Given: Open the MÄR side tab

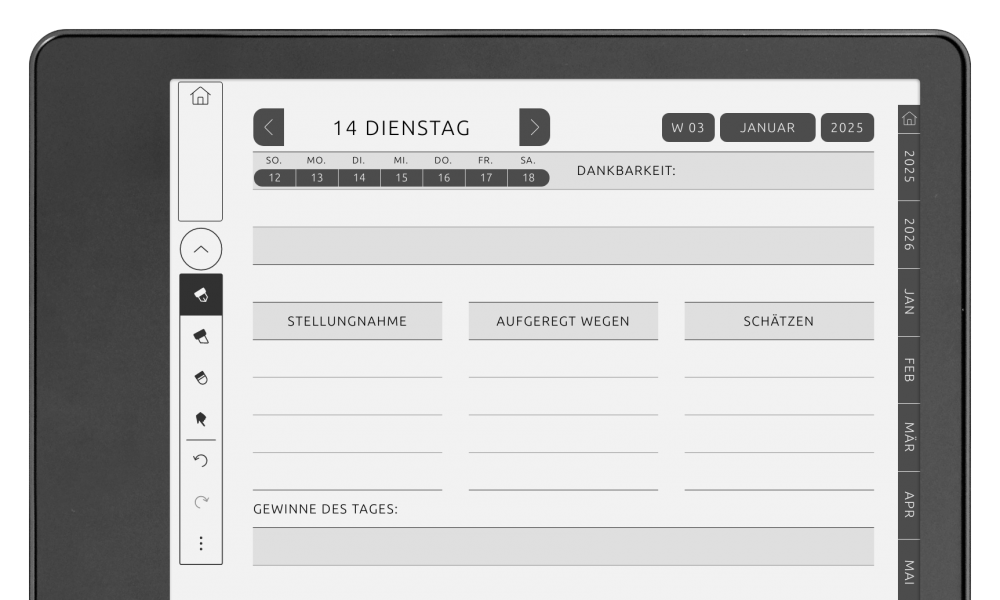Looking at the screenshot, I should click(x=909, y=437).
